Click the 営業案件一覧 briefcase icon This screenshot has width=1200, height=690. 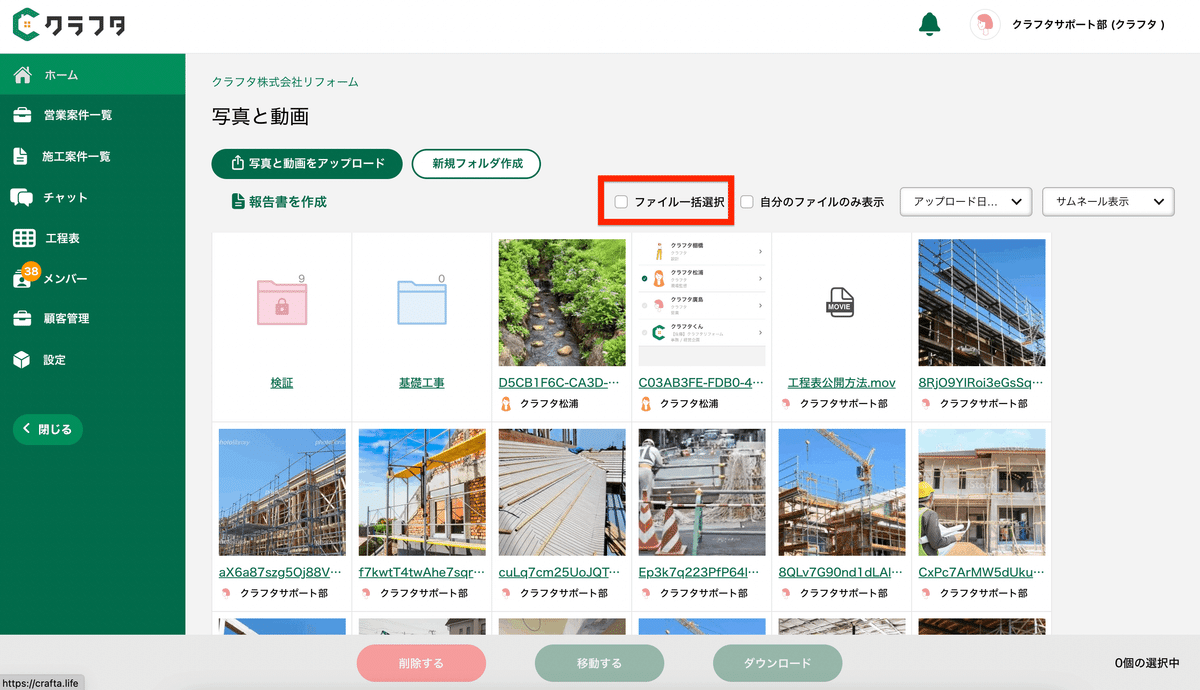(x=22, y=115)
